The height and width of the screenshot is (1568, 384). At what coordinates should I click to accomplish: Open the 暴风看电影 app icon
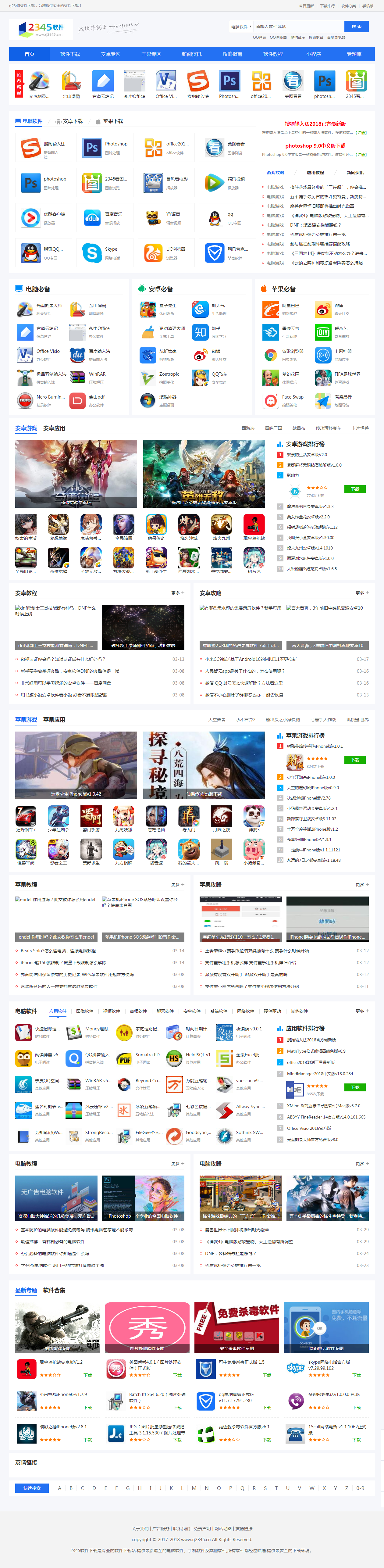(153, 182)
